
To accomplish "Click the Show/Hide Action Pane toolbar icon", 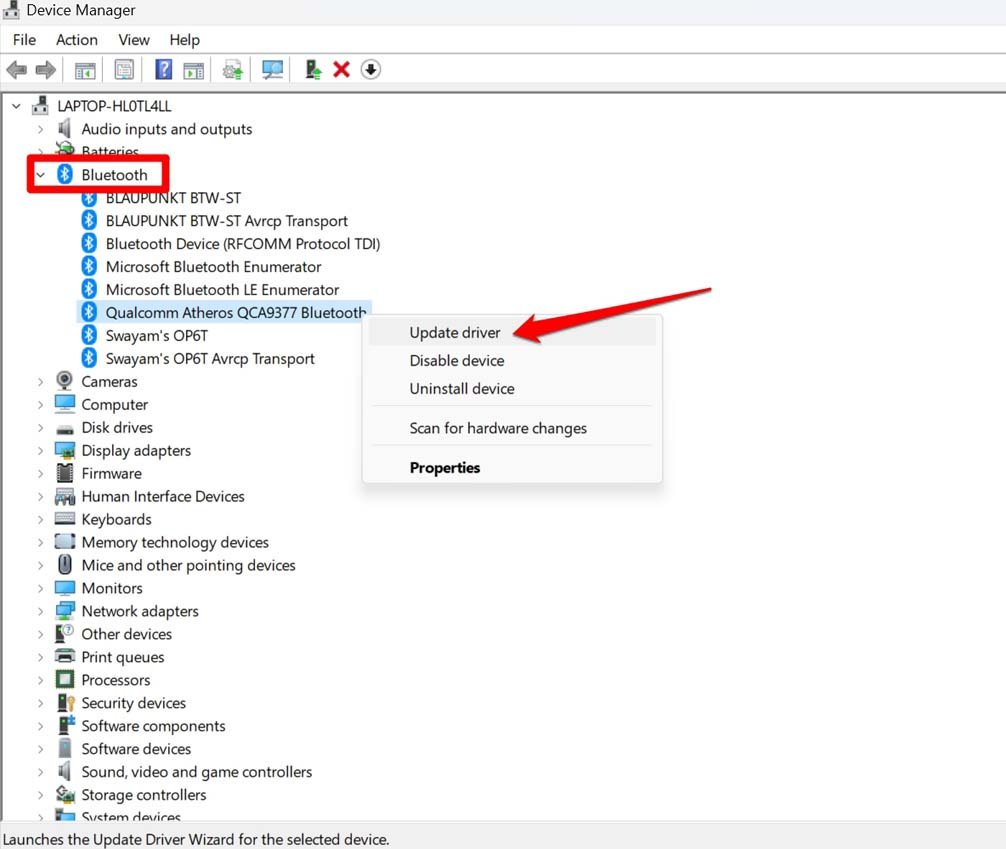I will point(193,70).
